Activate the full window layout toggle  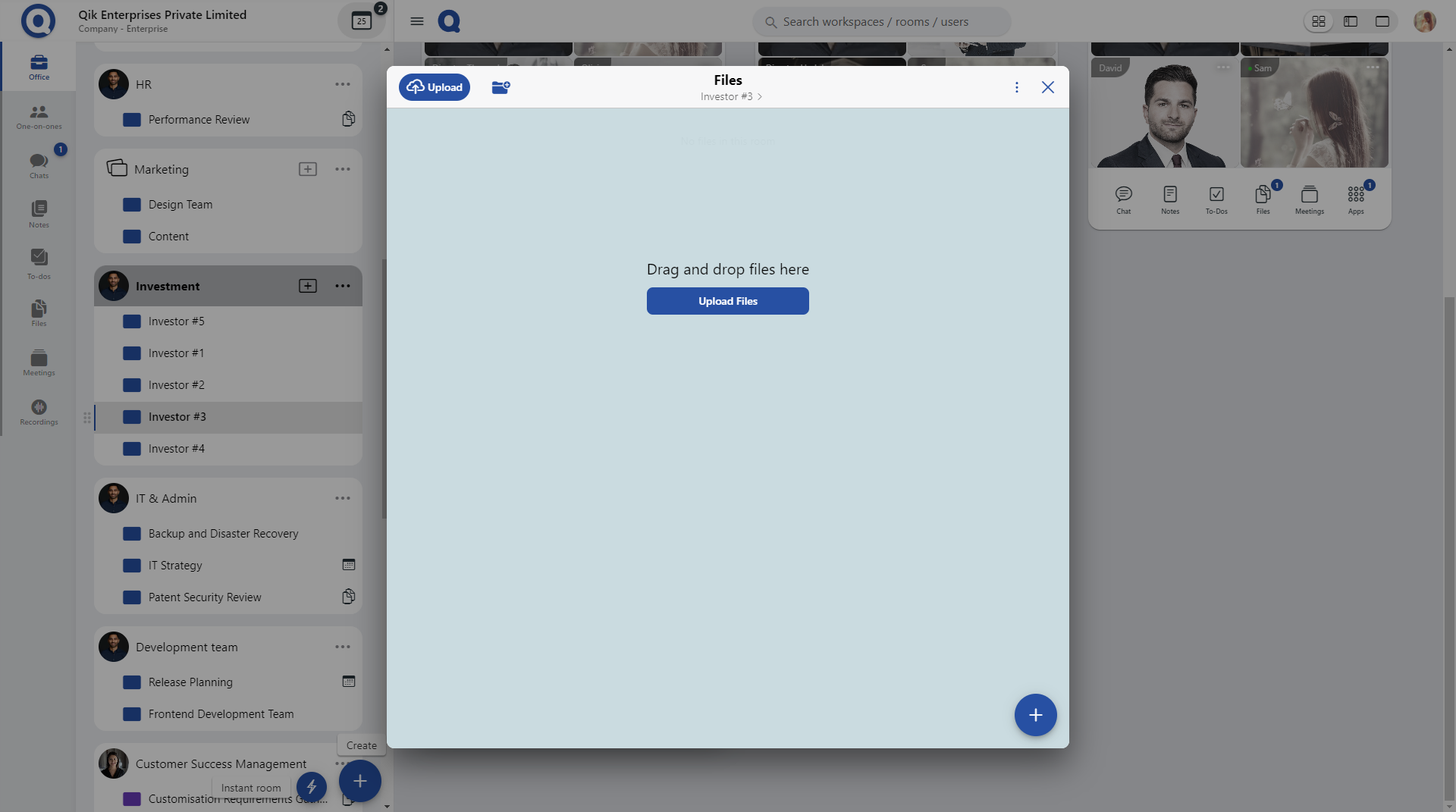point(1382,21)
